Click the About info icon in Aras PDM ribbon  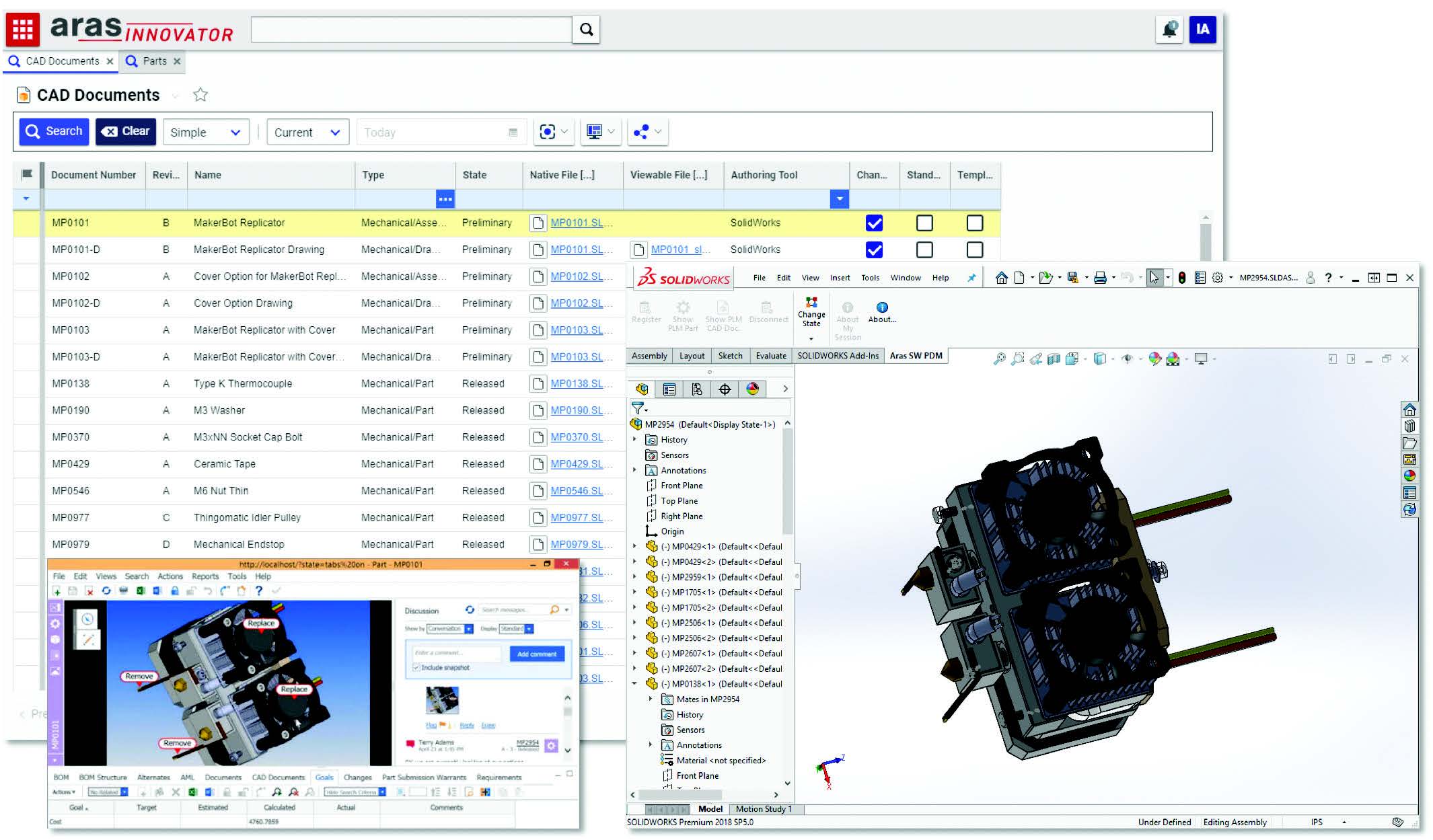pos(882,308)
